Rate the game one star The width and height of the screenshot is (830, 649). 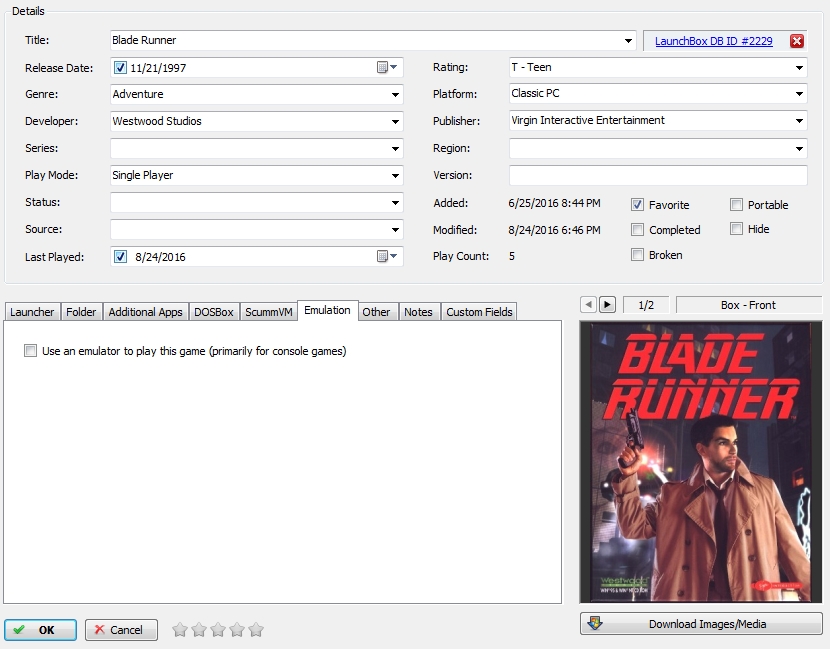(180, 629)
